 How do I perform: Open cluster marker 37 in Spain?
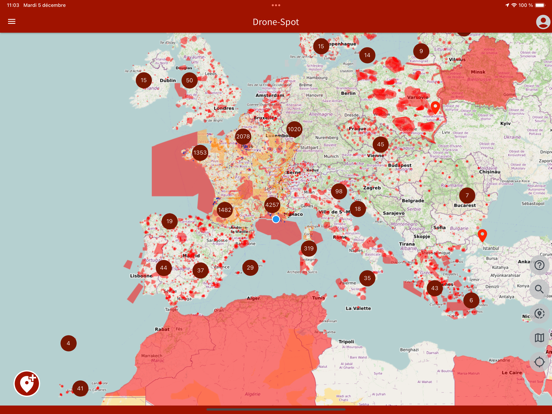click(x=200, y=270)
